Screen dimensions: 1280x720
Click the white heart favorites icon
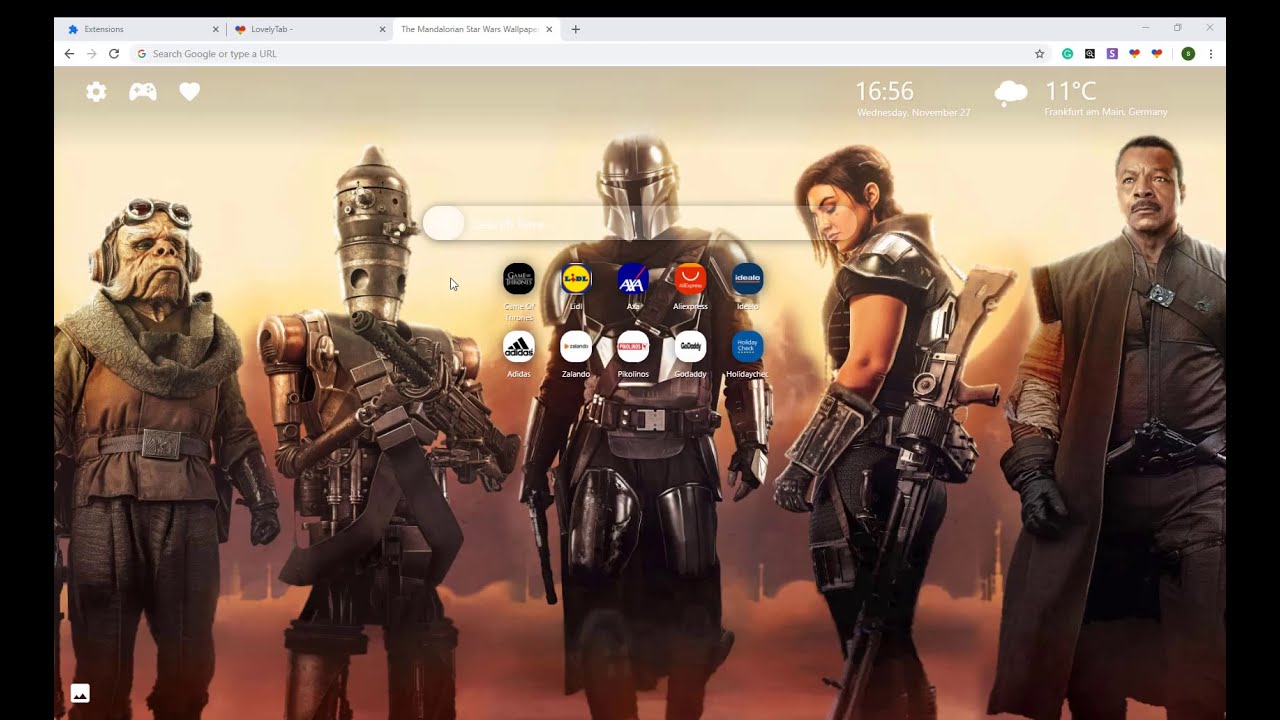190,92
